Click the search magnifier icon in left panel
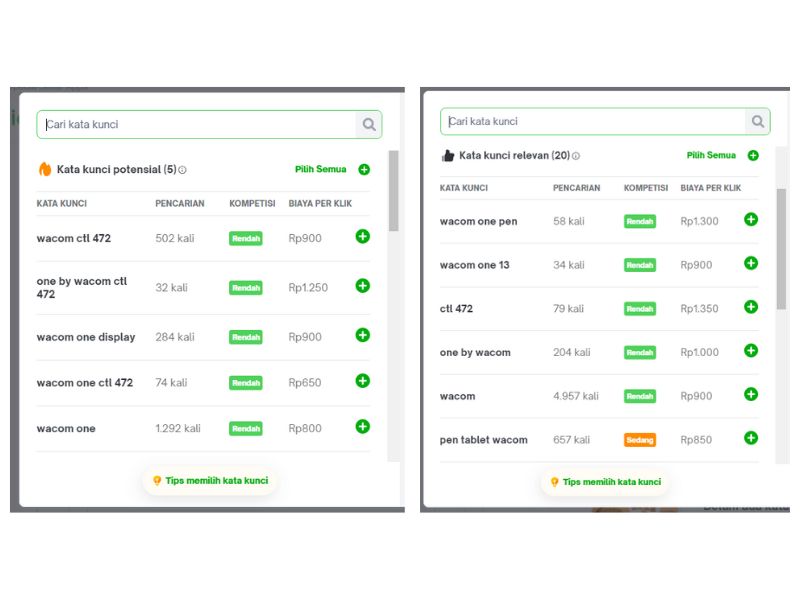The width and height of the screenshot is (800, 600). tap(369, 123)
